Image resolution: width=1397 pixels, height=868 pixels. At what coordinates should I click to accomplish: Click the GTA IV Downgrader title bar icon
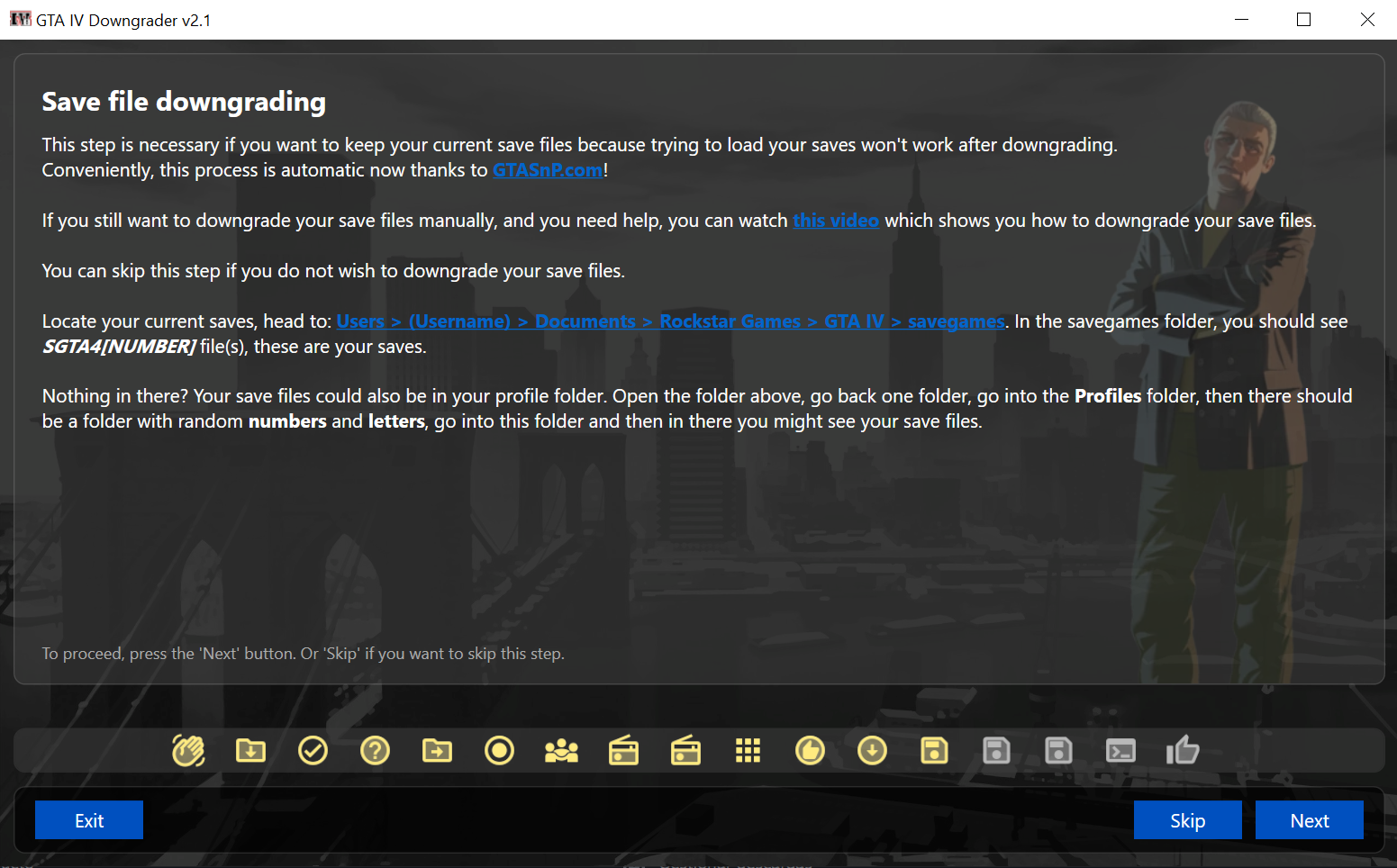[20, 19]
